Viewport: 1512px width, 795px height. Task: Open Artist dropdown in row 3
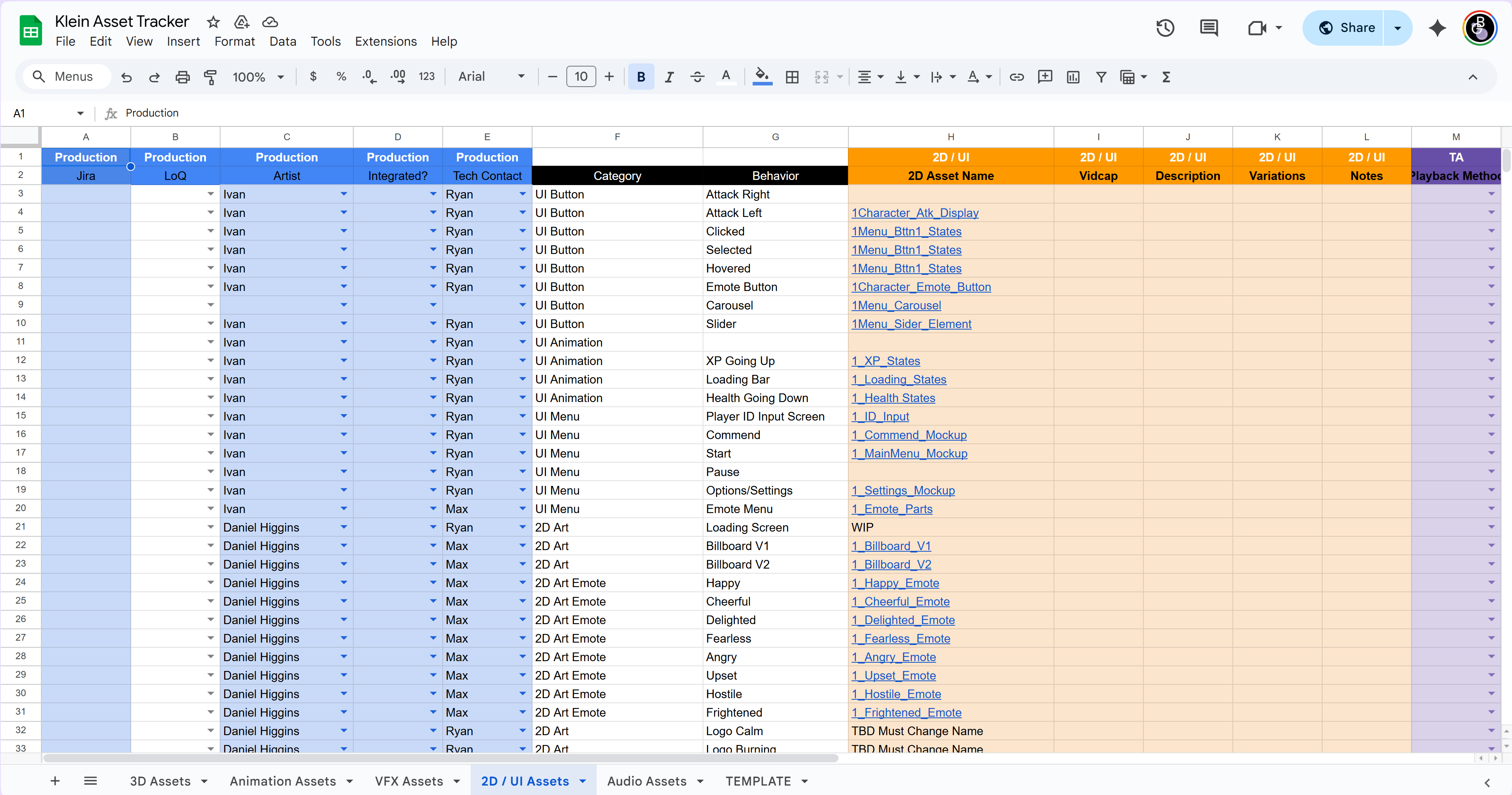coord(343,194)
